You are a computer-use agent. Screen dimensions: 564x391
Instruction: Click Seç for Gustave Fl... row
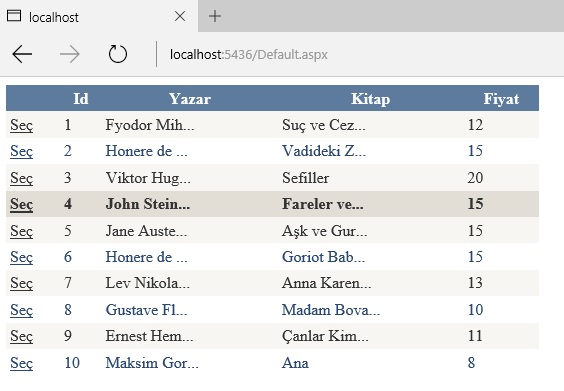(x=22, y=310)
